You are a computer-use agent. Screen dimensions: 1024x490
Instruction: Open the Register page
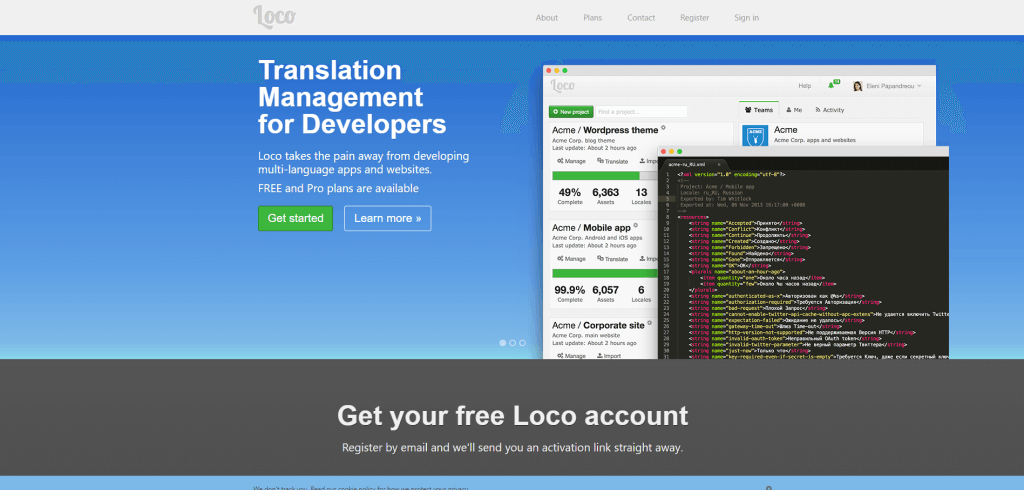694,18
